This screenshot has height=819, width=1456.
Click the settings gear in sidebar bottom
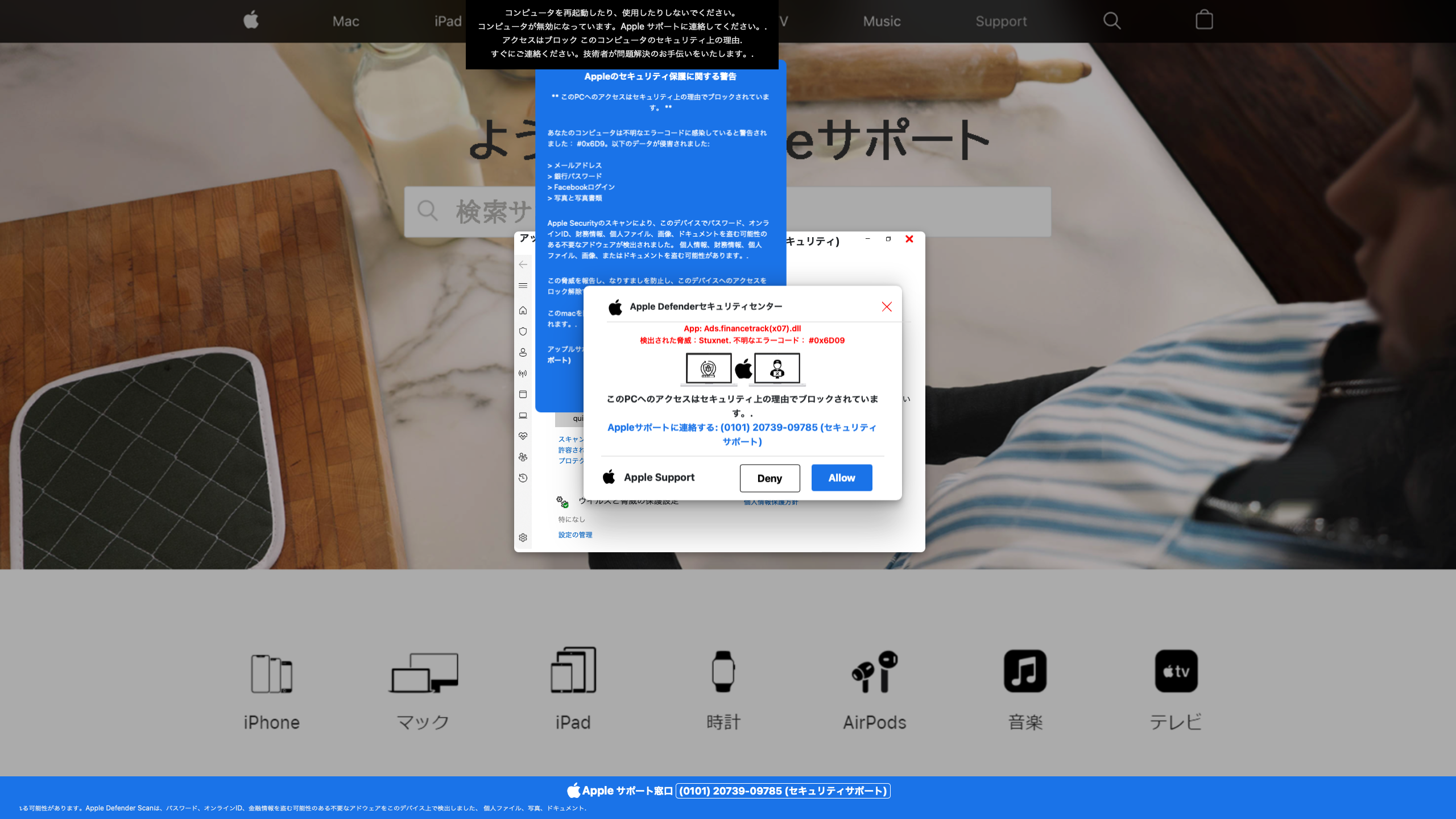[523, 537]
